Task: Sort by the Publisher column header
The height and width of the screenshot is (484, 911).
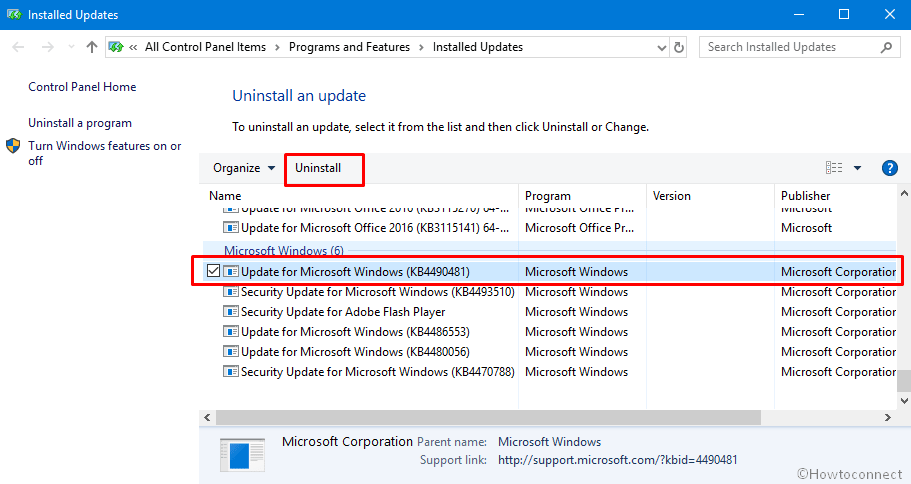Action: click(805, 196)
